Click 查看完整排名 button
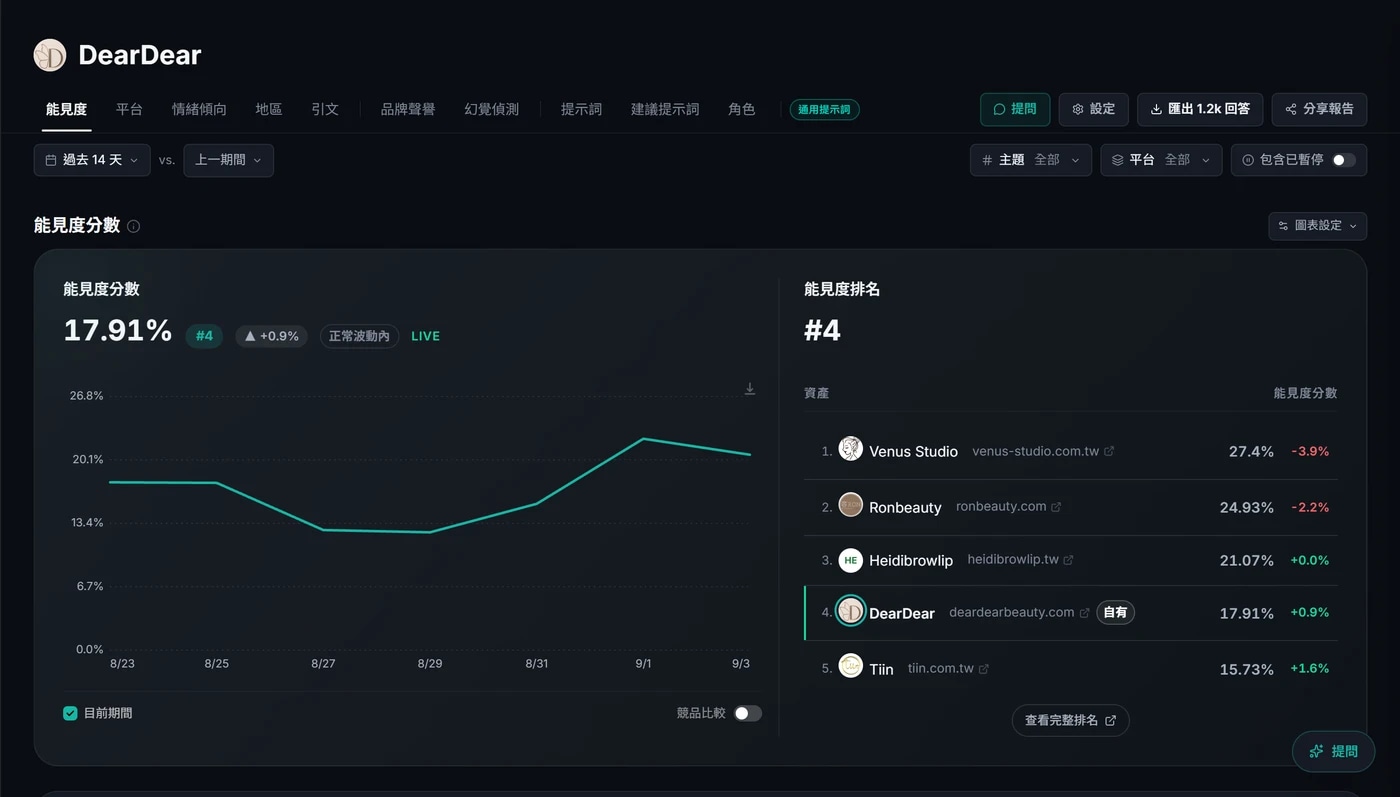Screen dimensions: 1400x797 (x=1070, y=720)
